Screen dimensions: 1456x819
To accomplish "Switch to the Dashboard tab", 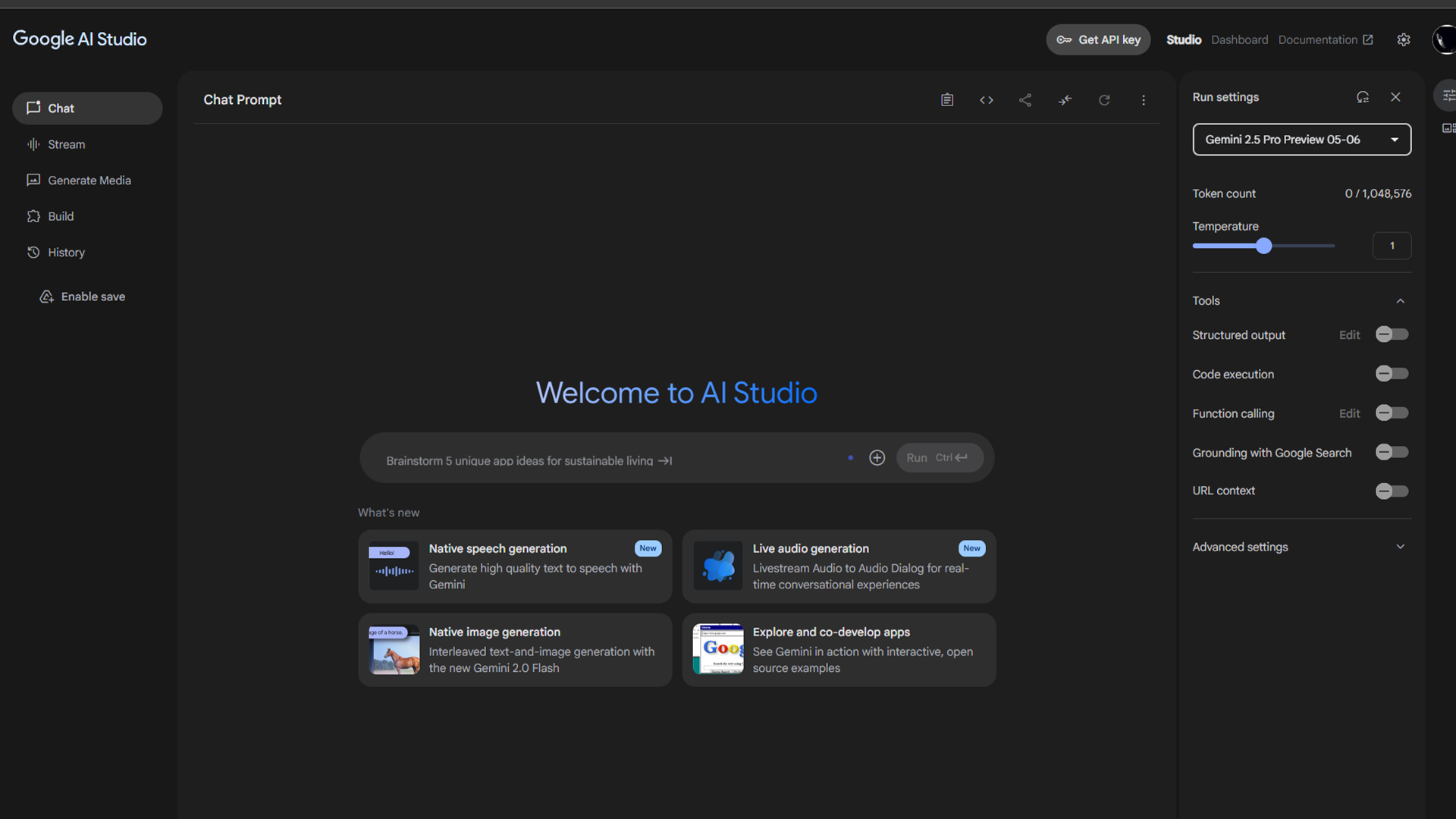I will tap(1239, 39).
